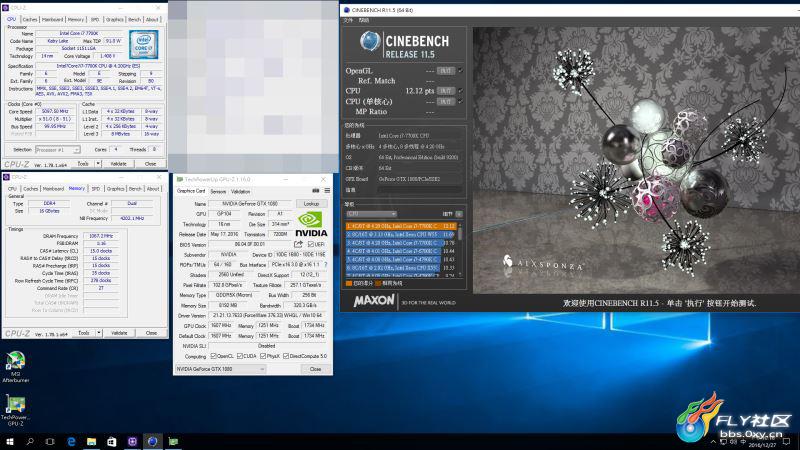The width and height of the screenshot is (800, 450).
Task: Open the Processor #1 selection dropdown
Action: pos(58,150)
